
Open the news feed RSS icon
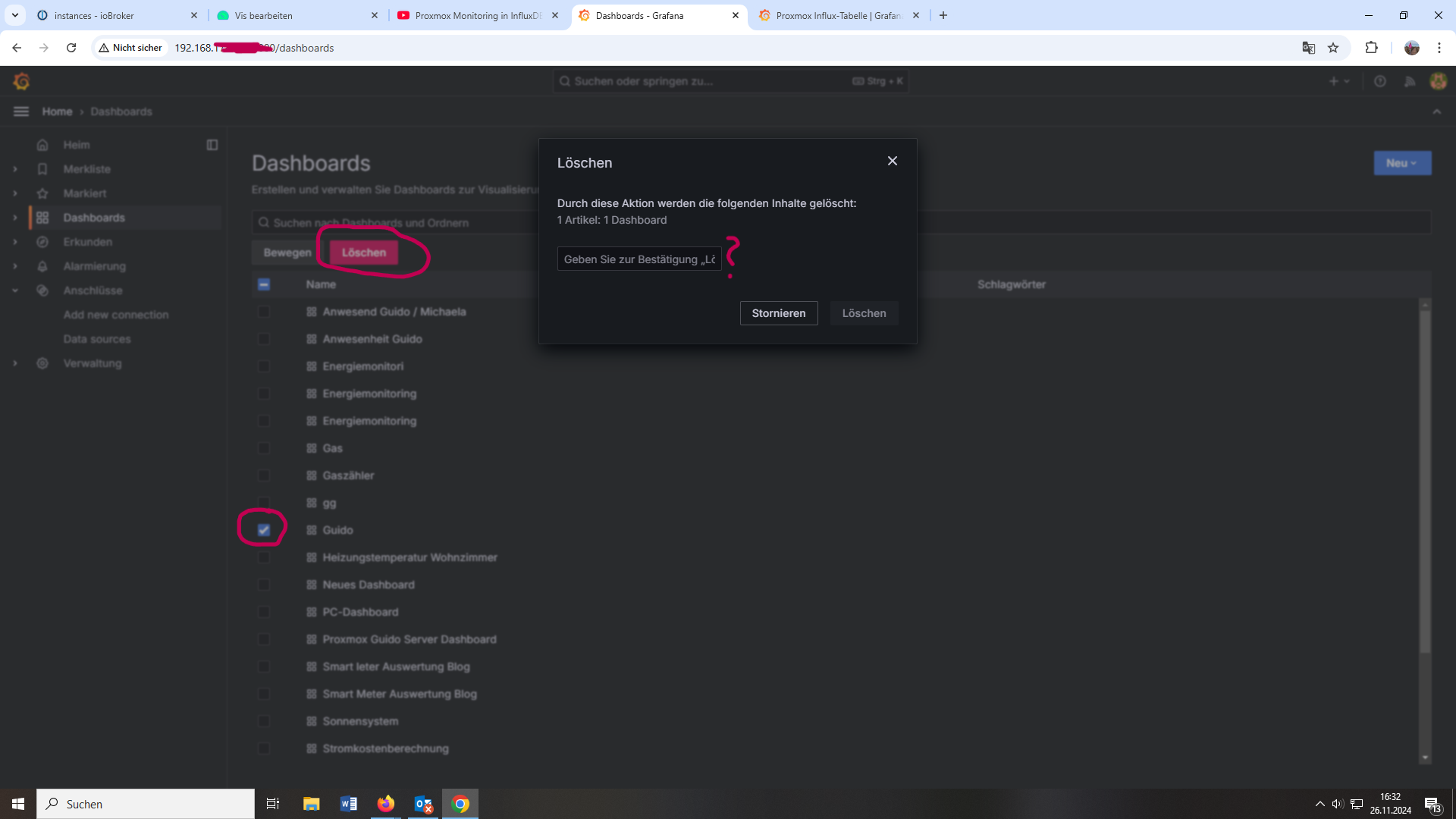pyautogui.click(x=1410, y=81)
